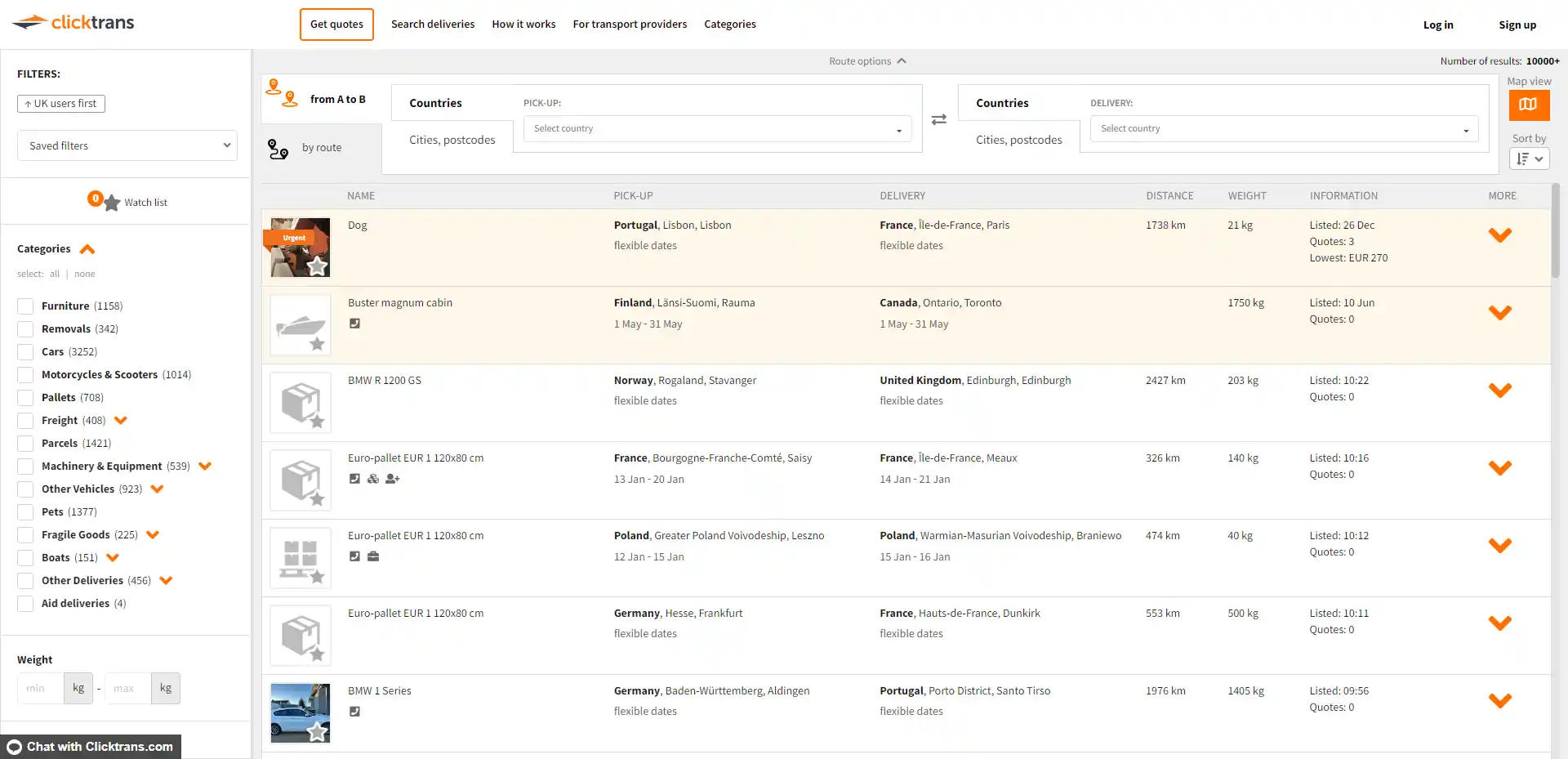Expand details for the Buster magnum cabin listing
This screenshot has height=759, width=1568.
(x=1499, y=313)
